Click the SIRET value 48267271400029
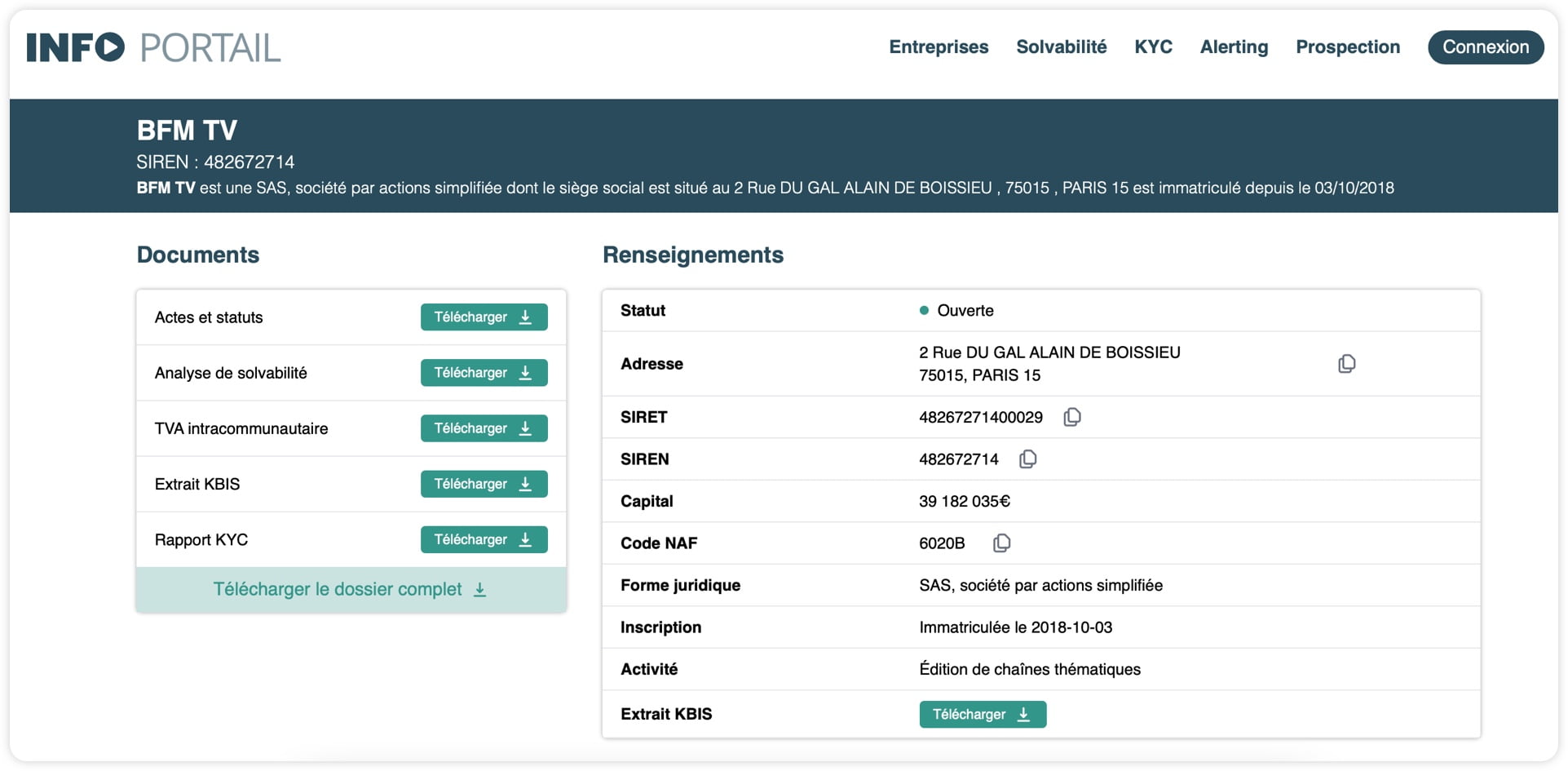Image resolution: width=1568 pixels, height=771 pixels. [x=981, y=418]
